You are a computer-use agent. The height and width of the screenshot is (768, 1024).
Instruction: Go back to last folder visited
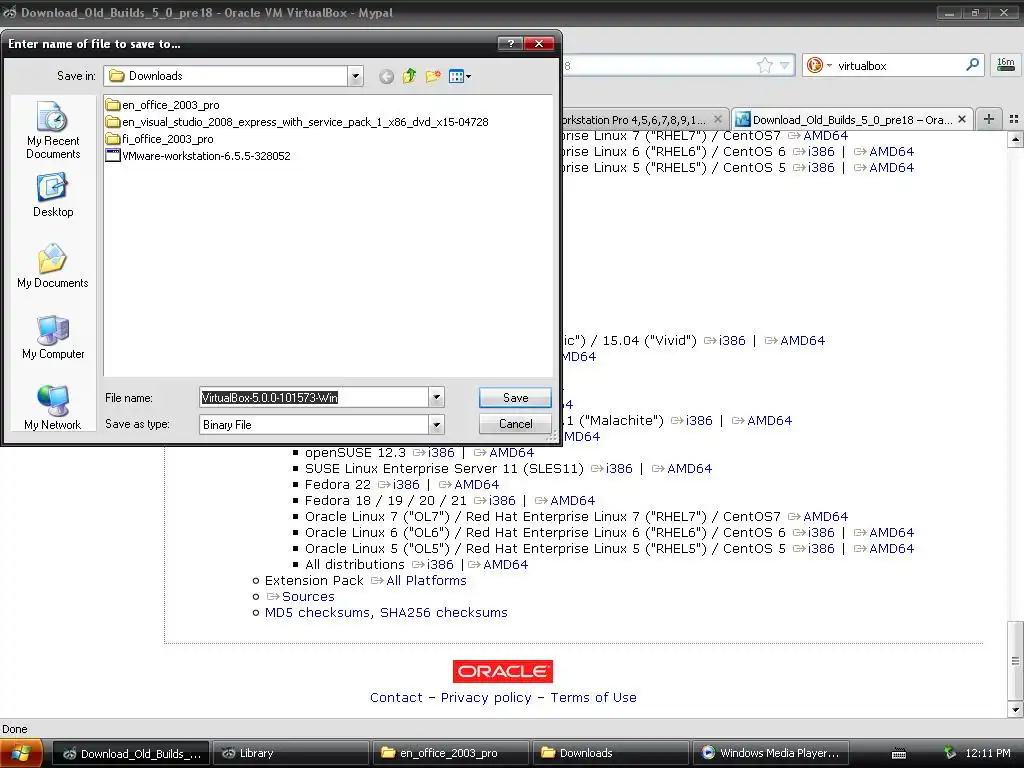click(x=386, y=76)
